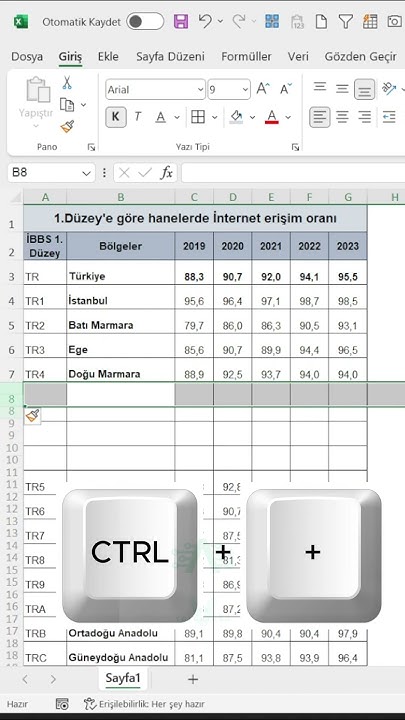
Task: Toggle the Bottom align button
Action: 365,90
